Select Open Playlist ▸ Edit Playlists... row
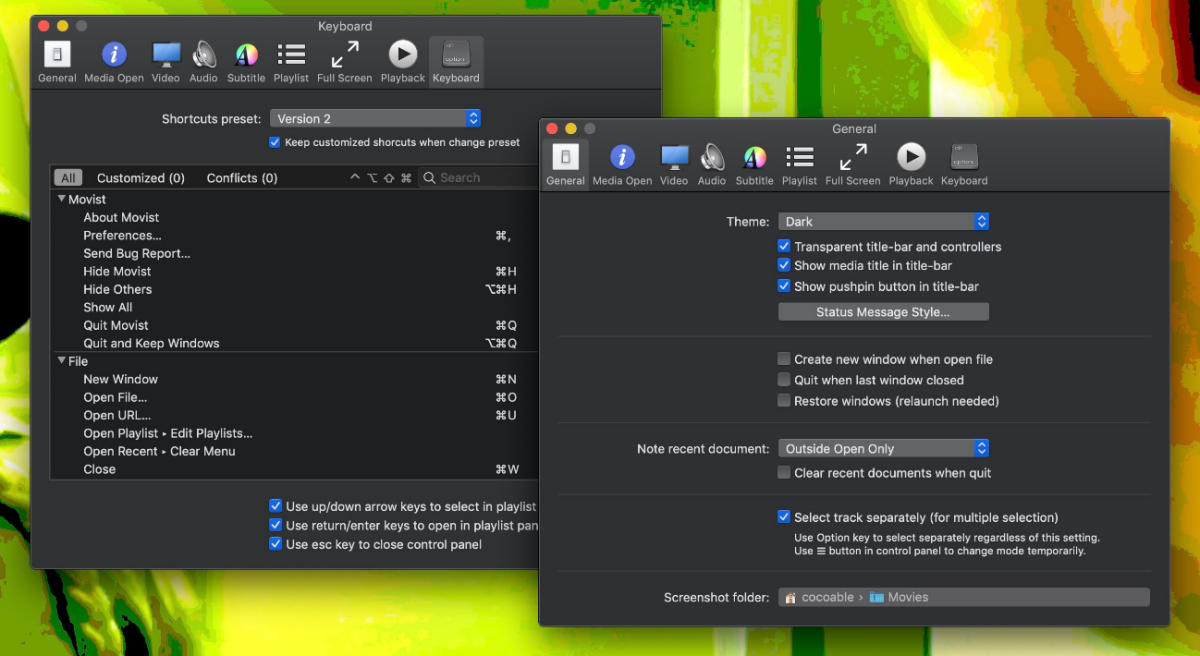Viewport: 1200px width, 656px height. point(295,433)
